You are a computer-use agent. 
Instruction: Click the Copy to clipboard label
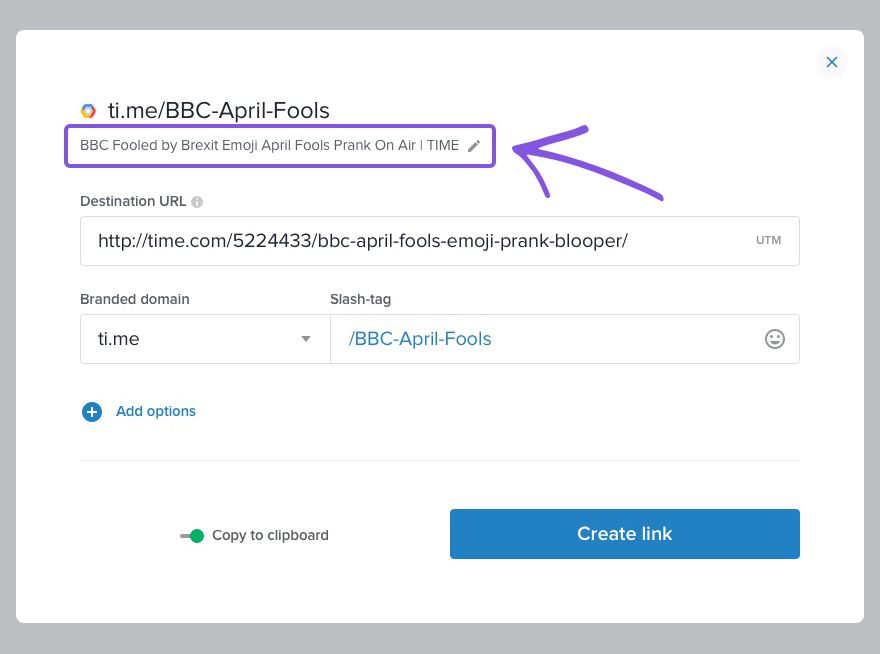[271, 536]
